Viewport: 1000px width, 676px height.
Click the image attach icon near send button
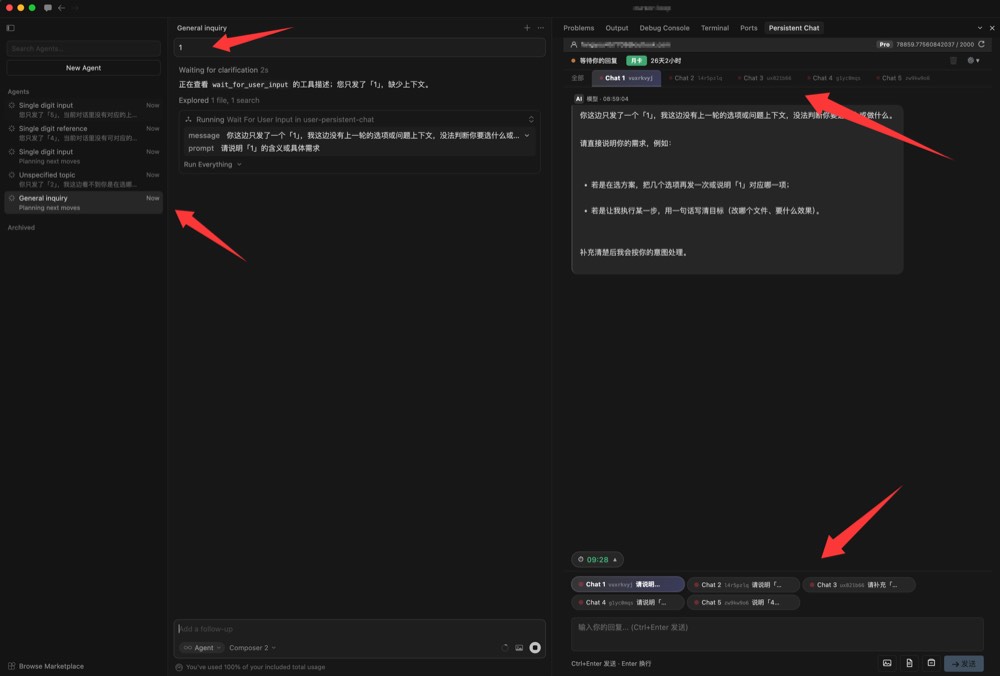coord(887,663)
